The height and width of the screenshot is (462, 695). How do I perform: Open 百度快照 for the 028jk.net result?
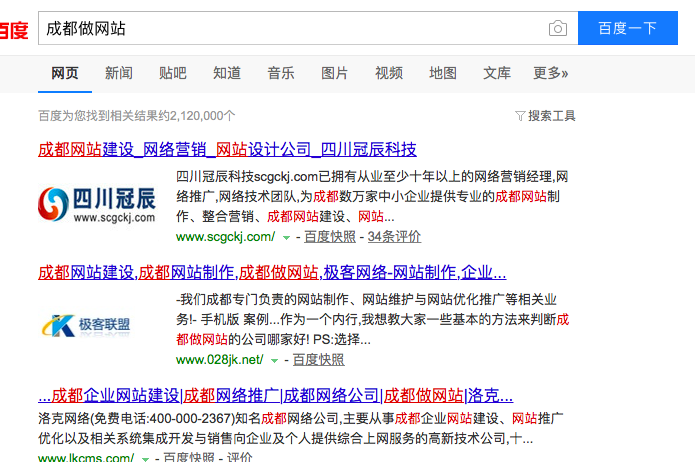318,360
